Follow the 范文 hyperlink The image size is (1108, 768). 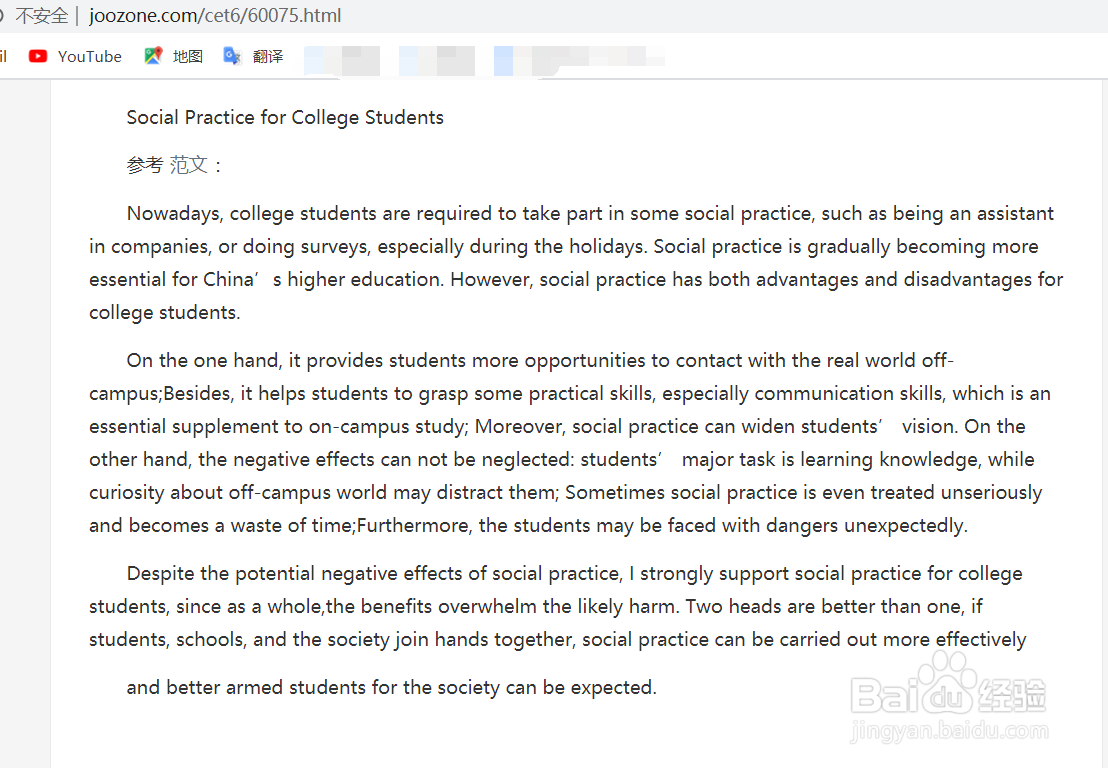tap(189, 165)
